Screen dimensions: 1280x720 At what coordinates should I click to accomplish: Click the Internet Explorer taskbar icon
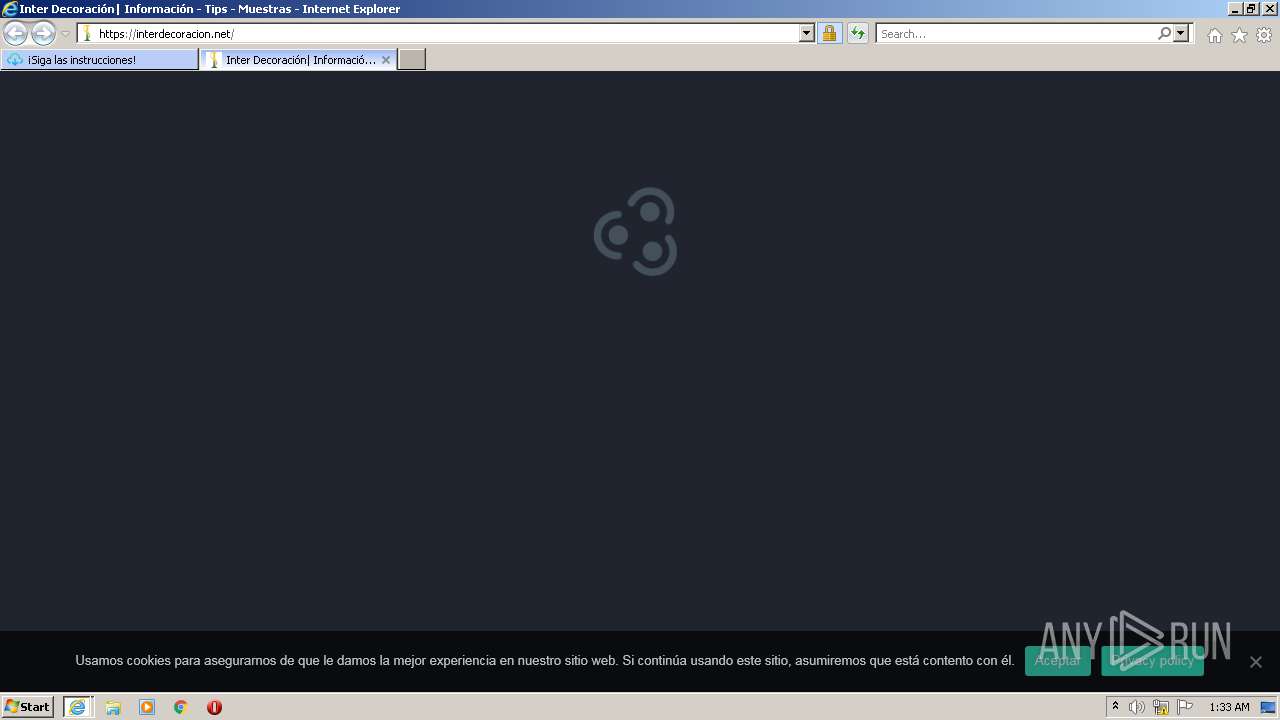[78, 707]
